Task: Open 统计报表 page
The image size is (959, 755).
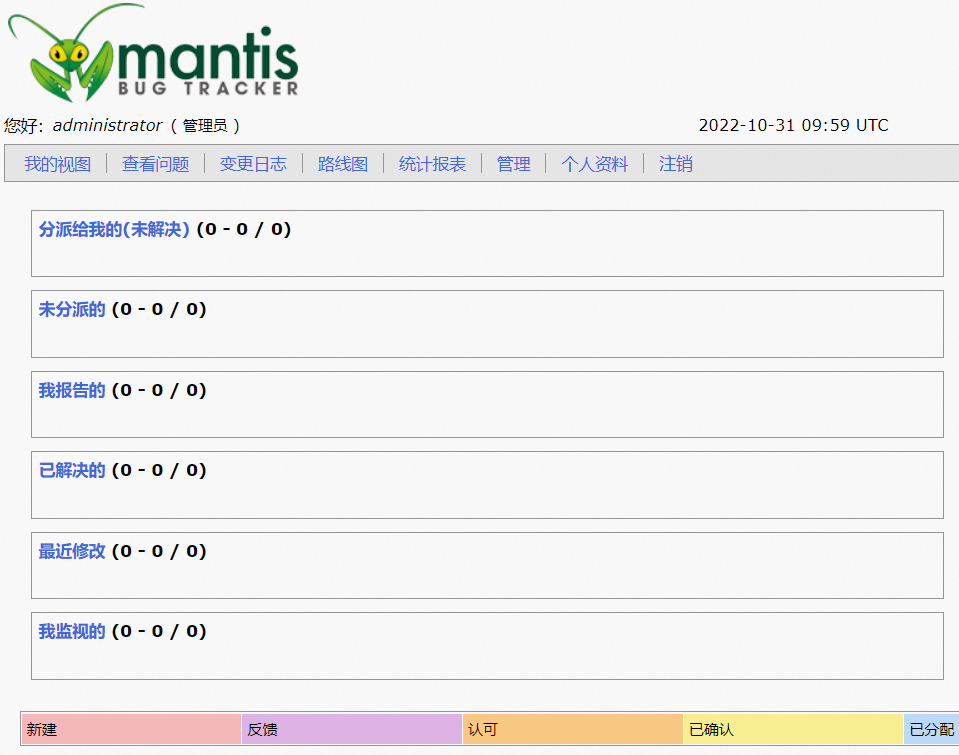Action: pyautogui.click(x=431, y=164)
